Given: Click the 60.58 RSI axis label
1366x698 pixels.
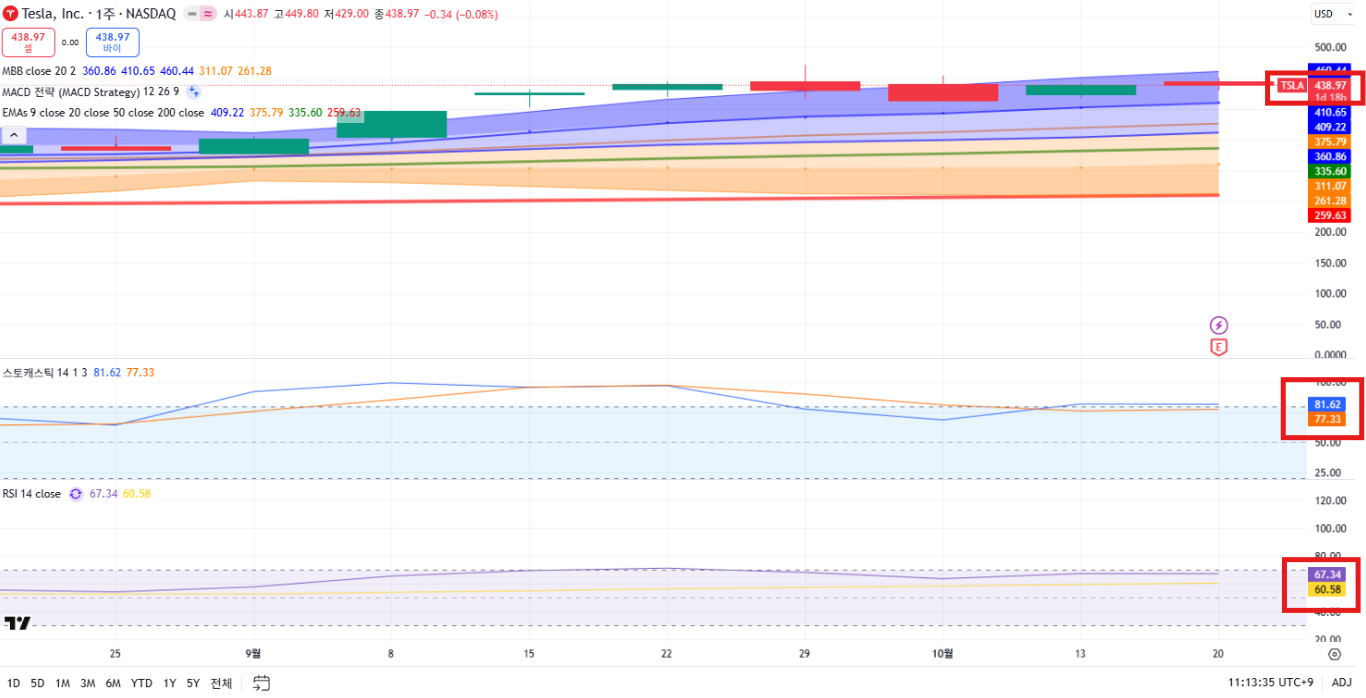Looking at the screenshot, I should tap(1327, 589).
